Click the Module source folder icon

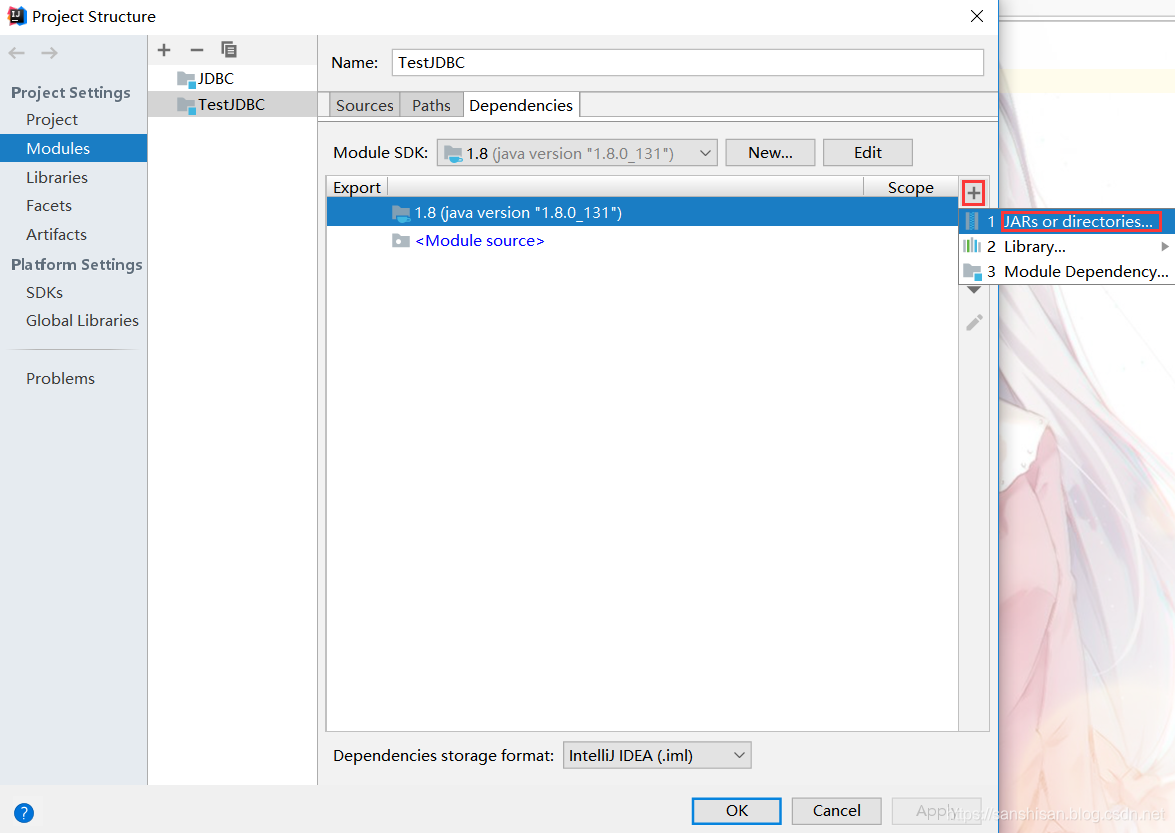click(401, 240)
